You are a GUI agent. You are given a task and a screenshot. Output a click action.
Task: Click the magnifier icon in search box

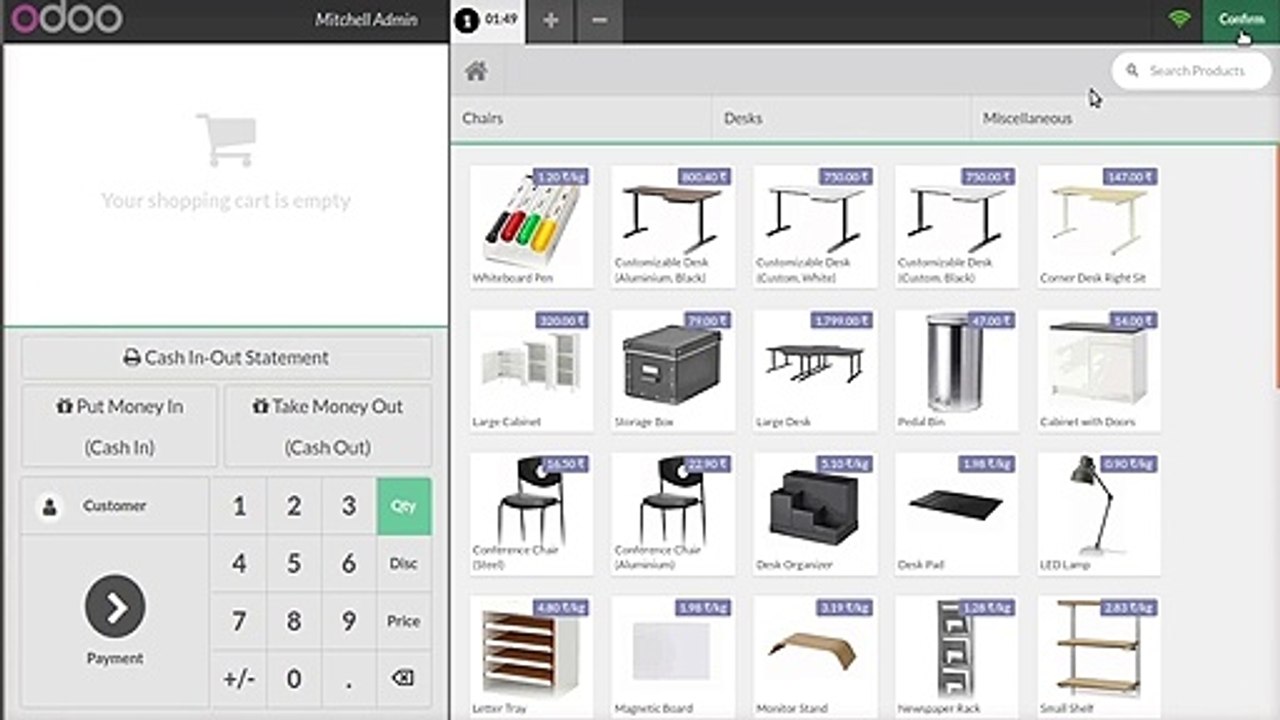(x=1132, y=71)
